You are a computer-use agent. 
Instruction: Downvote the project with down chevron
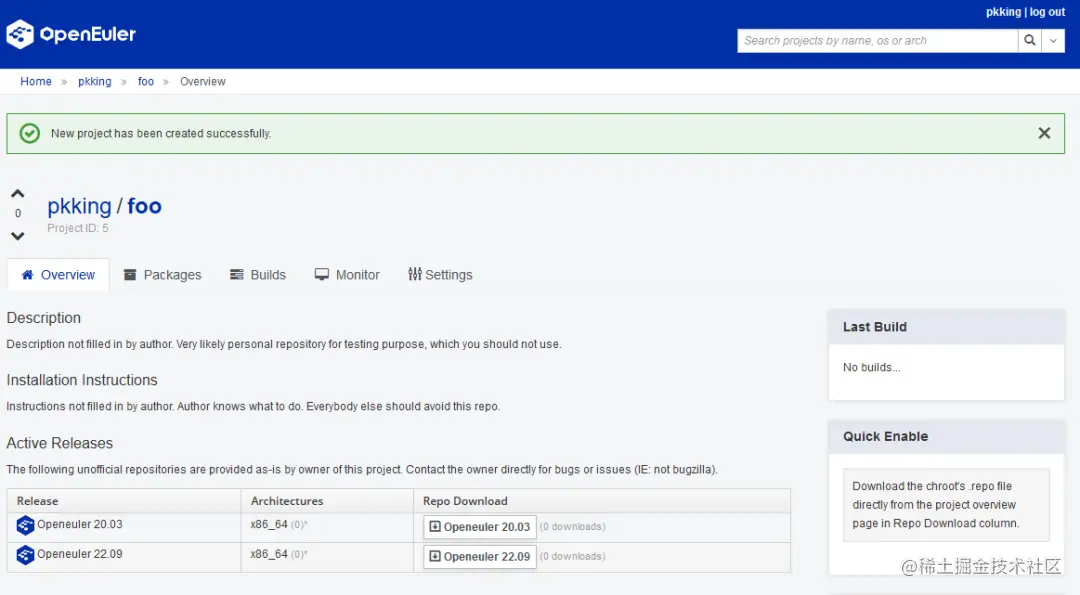point(18,236)
